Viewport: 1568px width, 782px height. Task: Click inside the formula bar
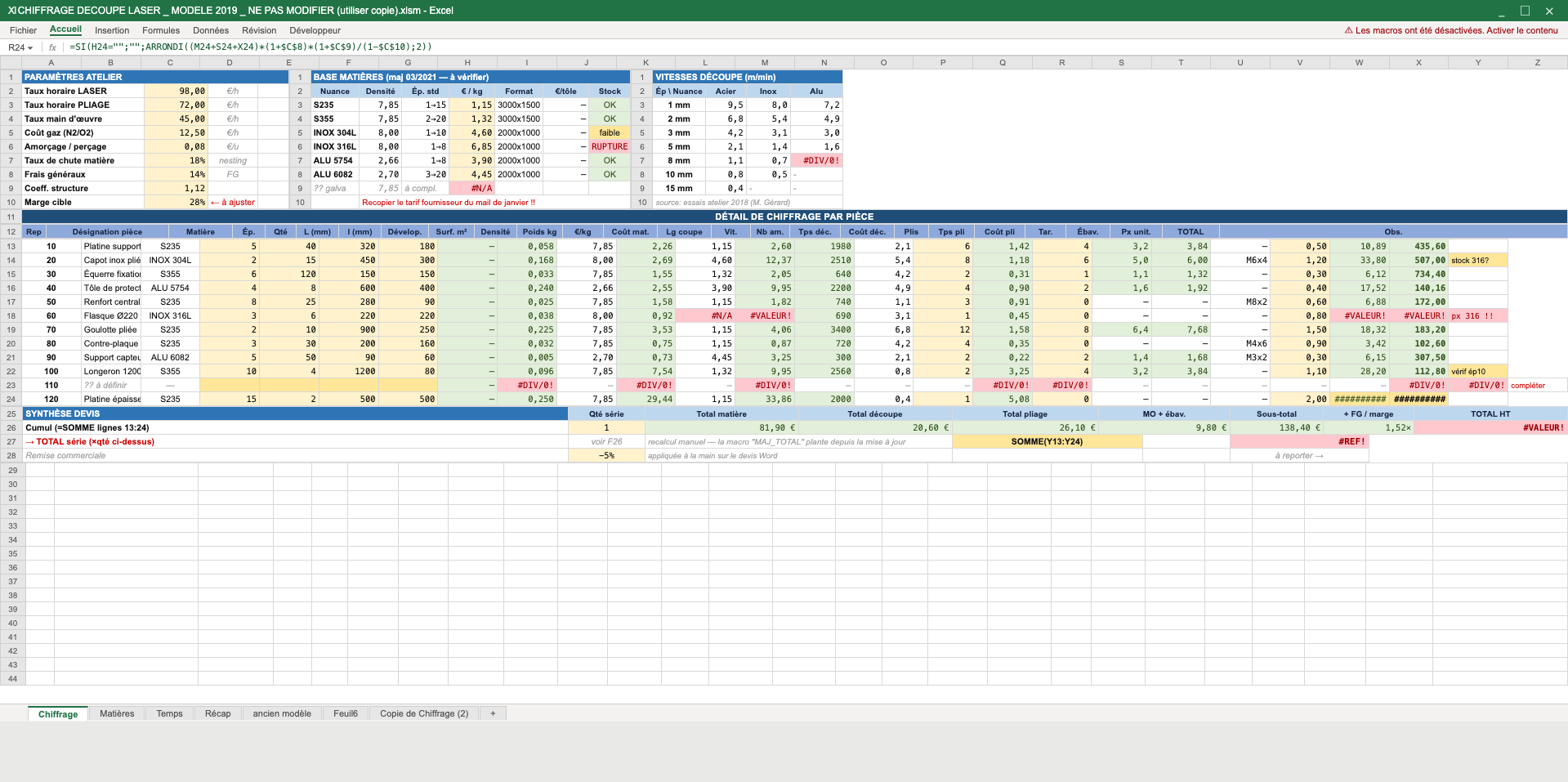coord(817,47)
